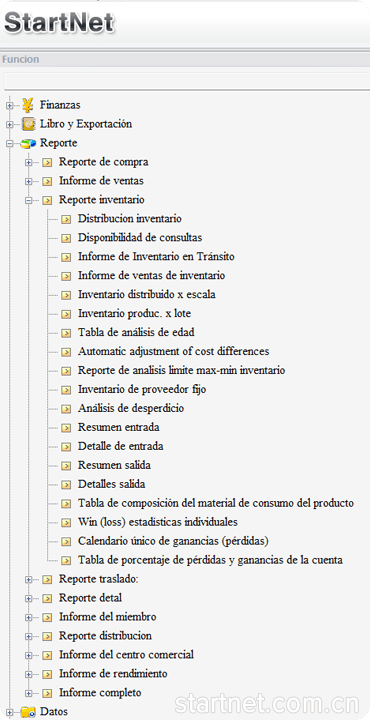Open Automatic adjustment of cost differences
370x720 pixels.
(x=174, y=351)
